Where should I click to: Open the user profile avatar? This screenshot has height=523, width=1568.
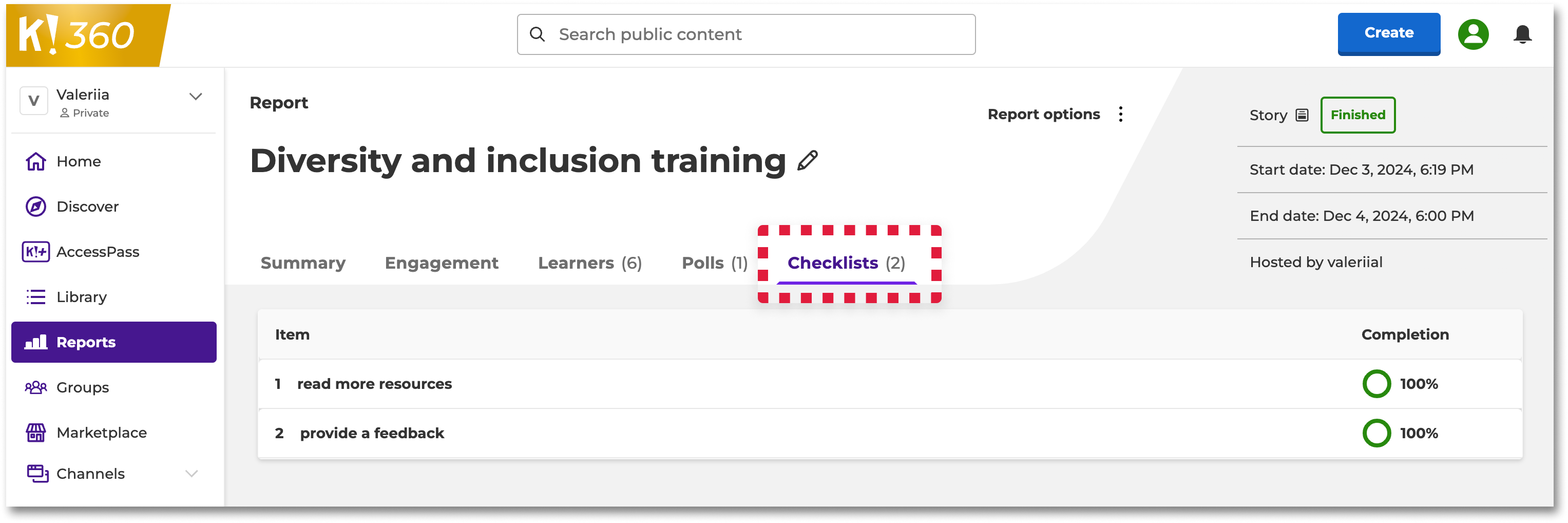coord(1473,34)
